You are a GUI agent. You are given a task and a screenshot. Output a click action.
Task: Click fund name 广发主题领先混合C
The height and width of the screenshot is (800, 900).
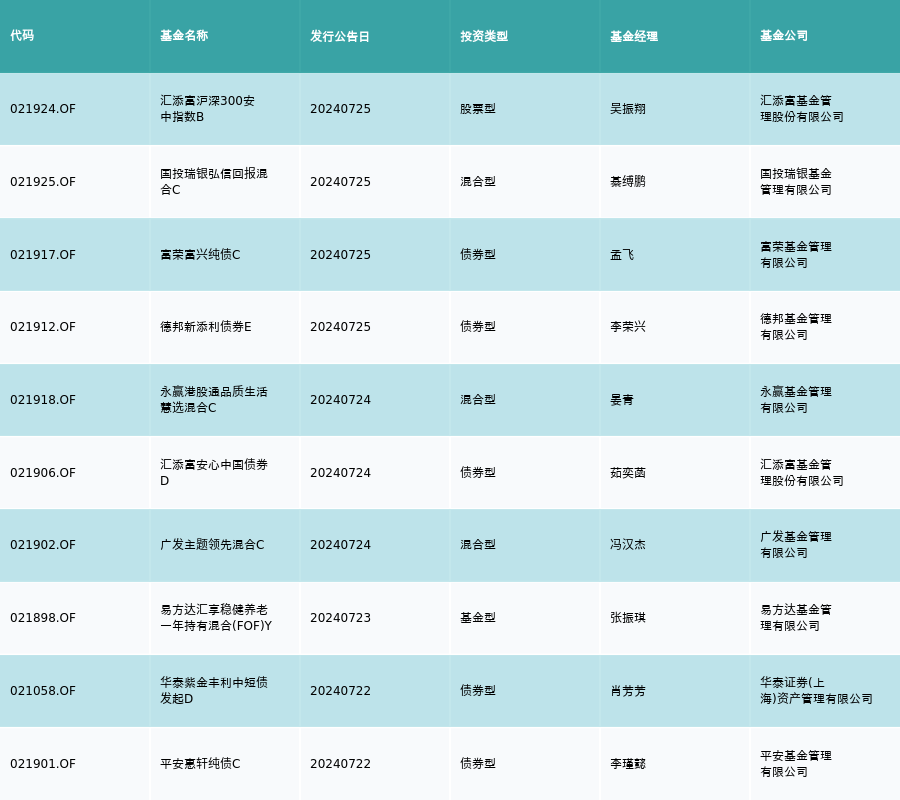(x=212, y=545)
